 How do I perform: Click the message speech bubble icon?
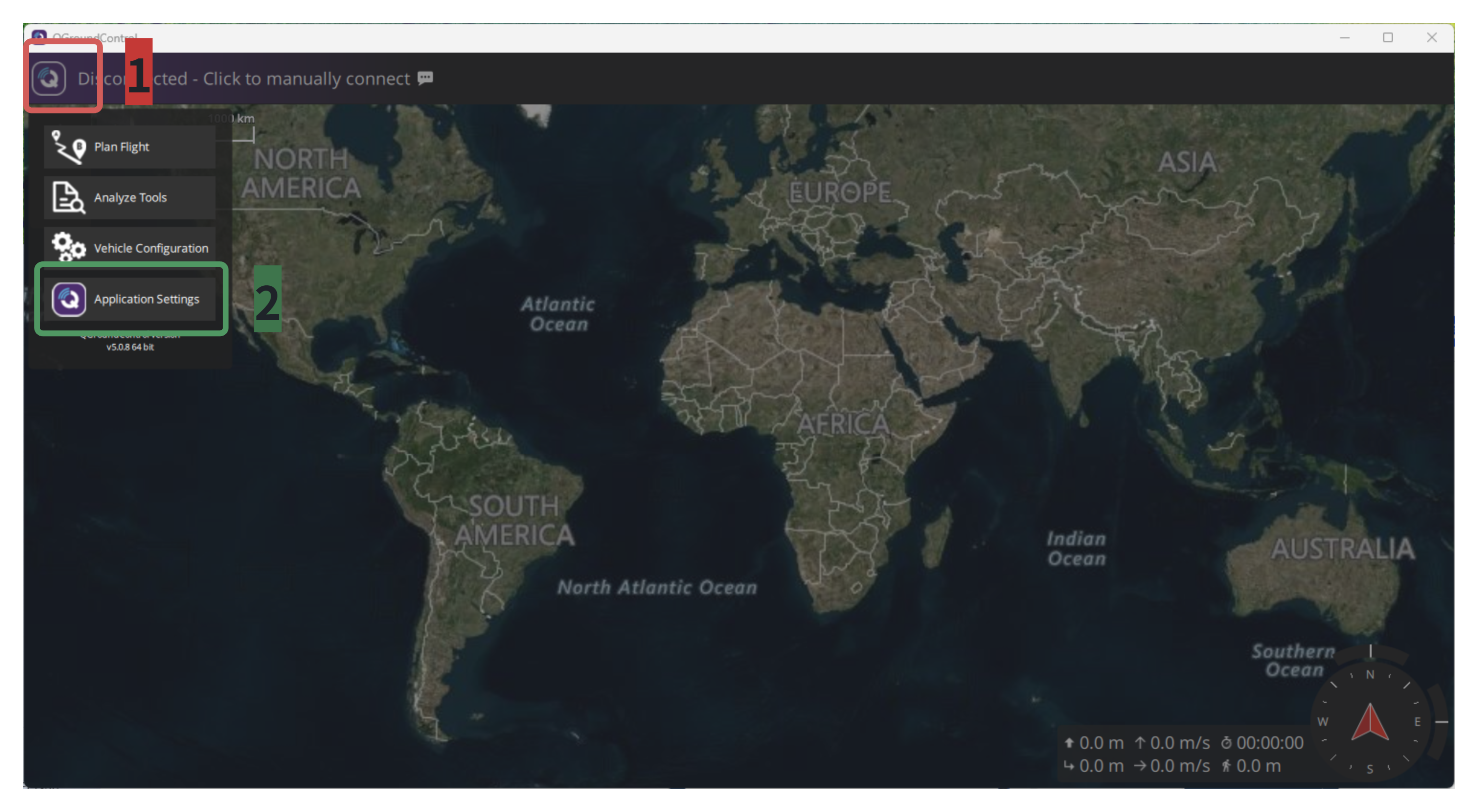[425, 78]
